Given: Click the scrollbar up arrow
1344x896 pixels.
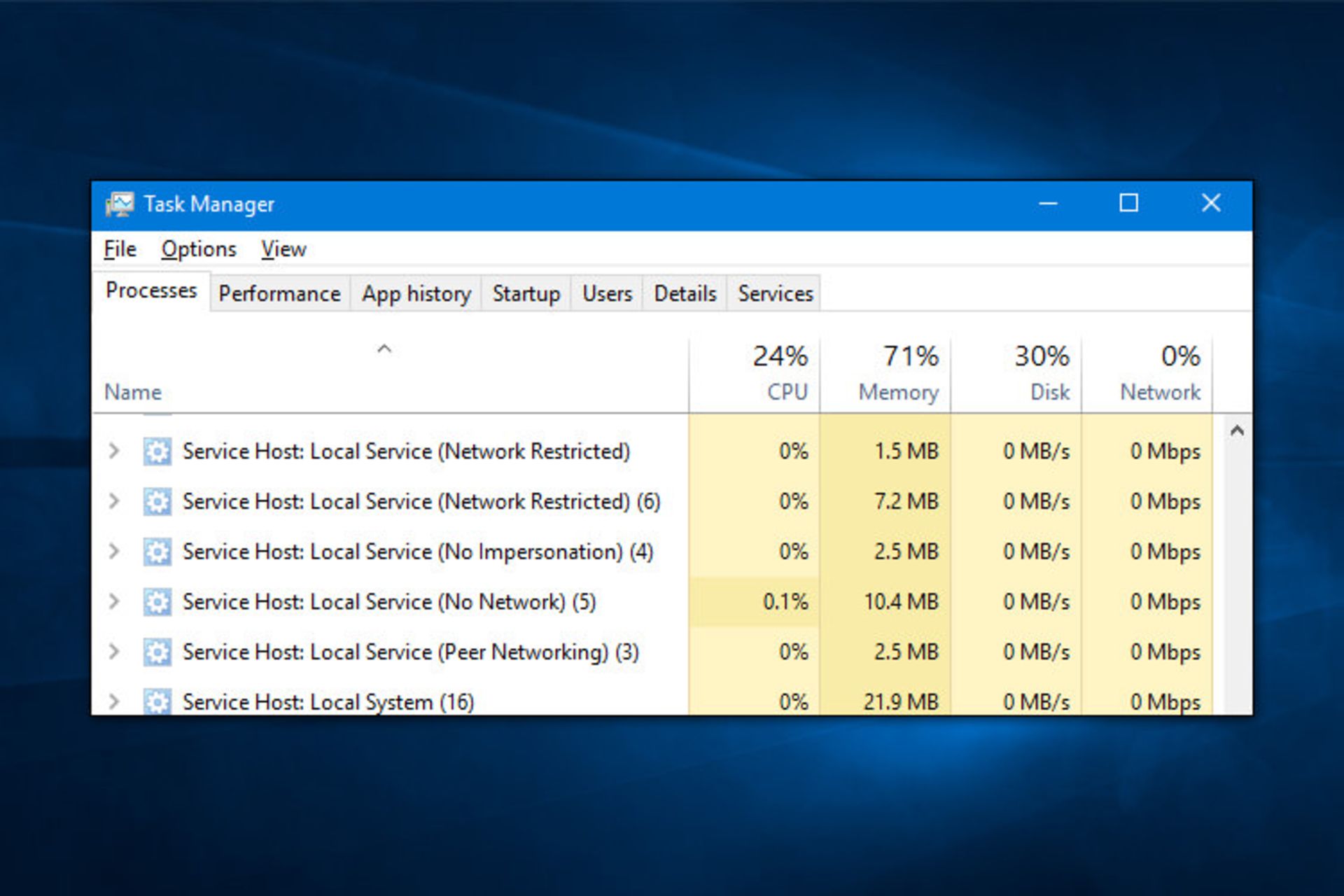Looking at the screenshot, I should 1237,430.
